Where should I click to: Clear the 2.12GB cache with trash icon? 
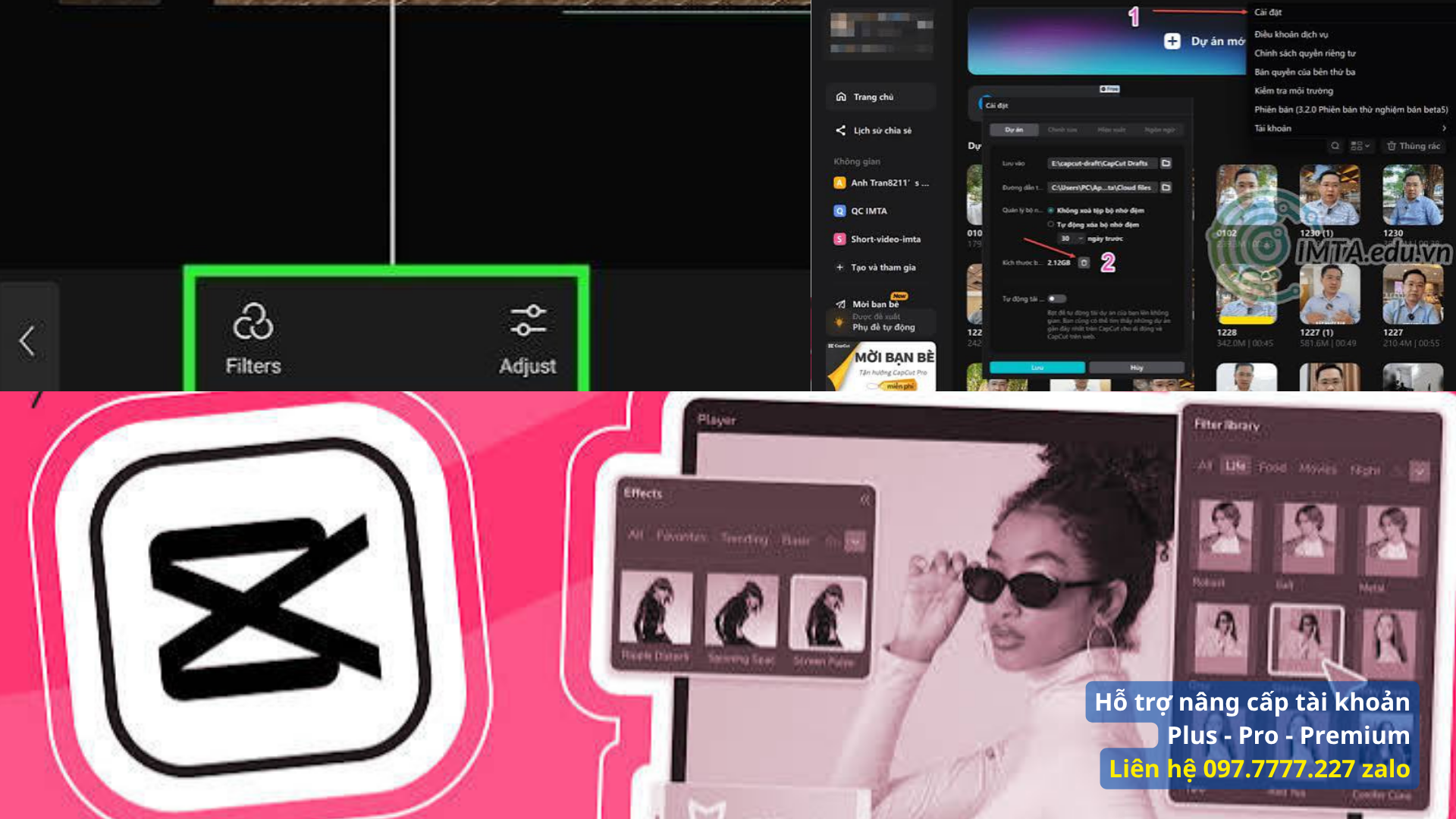[1084, 262]
